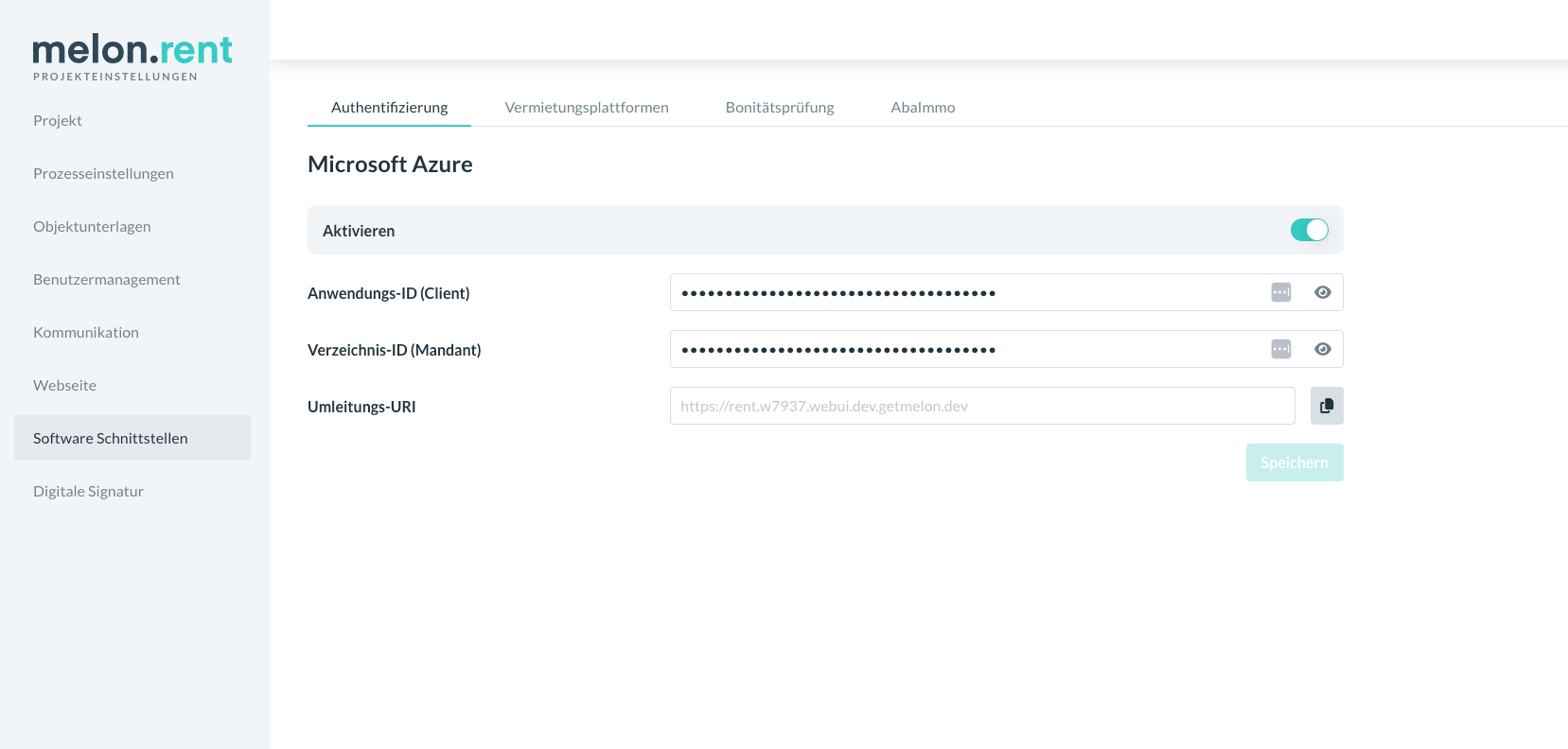
Task: Click the Speichern button
Action: [x=1295, y=462]
